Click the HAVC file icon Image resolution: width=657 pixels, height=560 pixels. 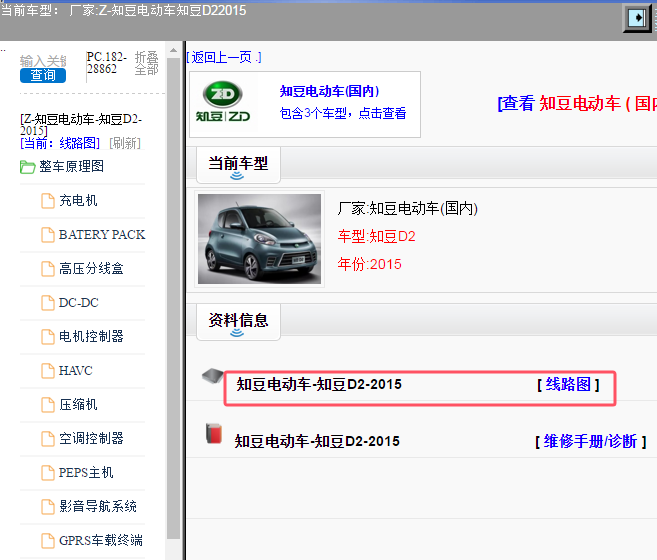[48, 371]
